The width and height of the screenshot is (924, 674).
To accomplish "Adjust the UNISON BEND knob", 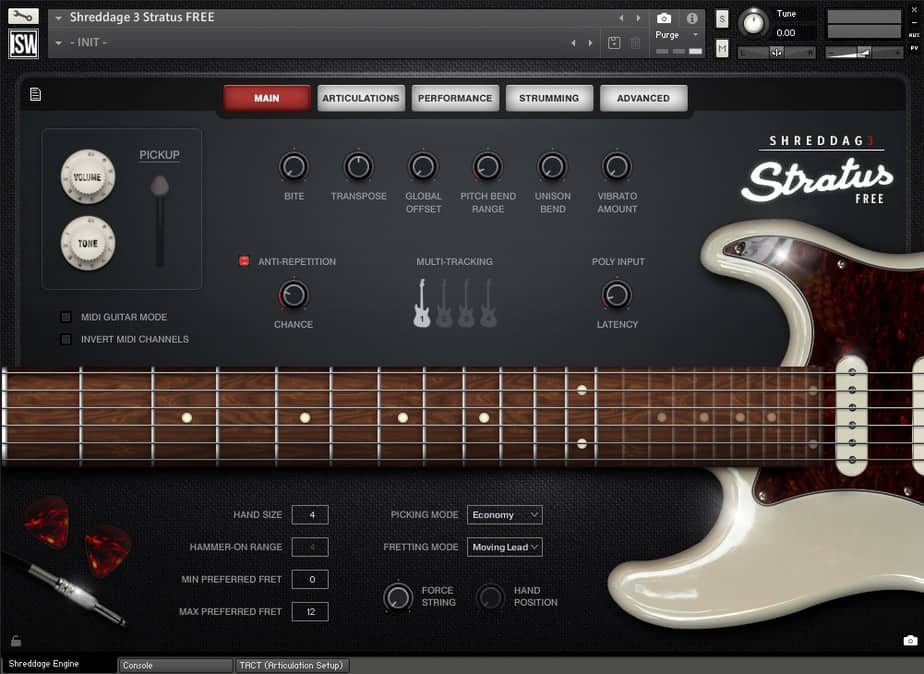I will point(553,167).
